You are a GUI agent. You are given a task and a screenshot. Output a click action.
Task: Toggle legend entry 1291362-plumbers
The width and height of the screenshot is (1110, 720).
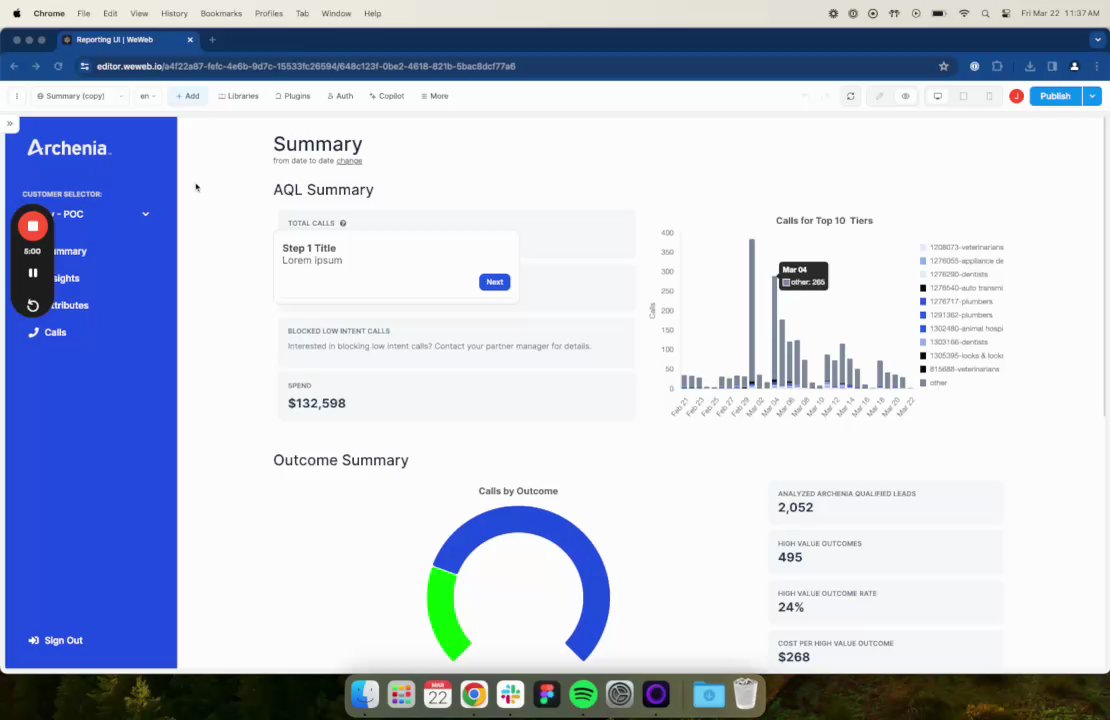956,315
